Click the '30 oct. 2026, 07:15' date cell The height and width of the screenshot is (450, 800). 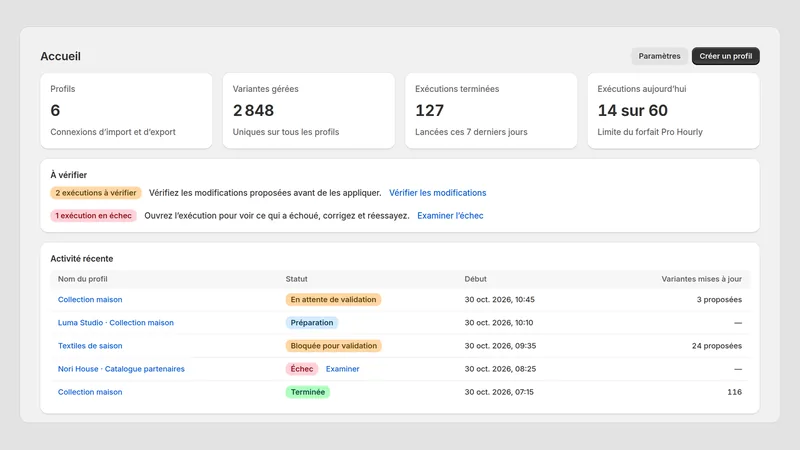tap(499, 392)
